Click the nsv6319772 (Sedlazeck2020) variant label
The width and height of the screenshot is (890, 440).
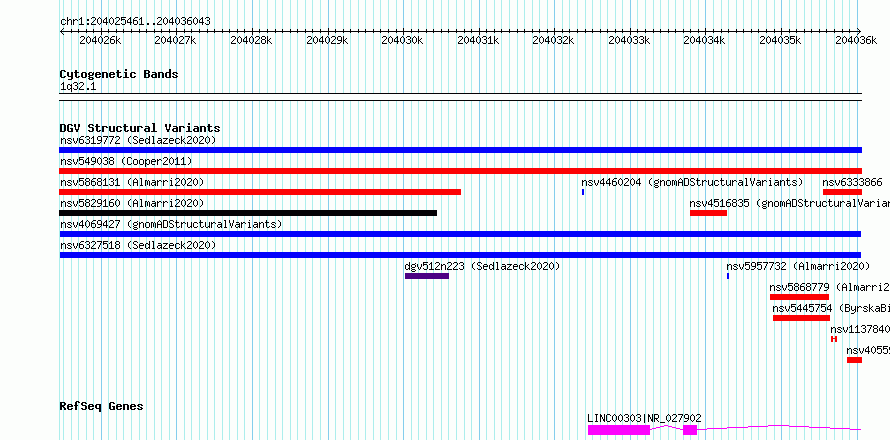click(138, 140)
